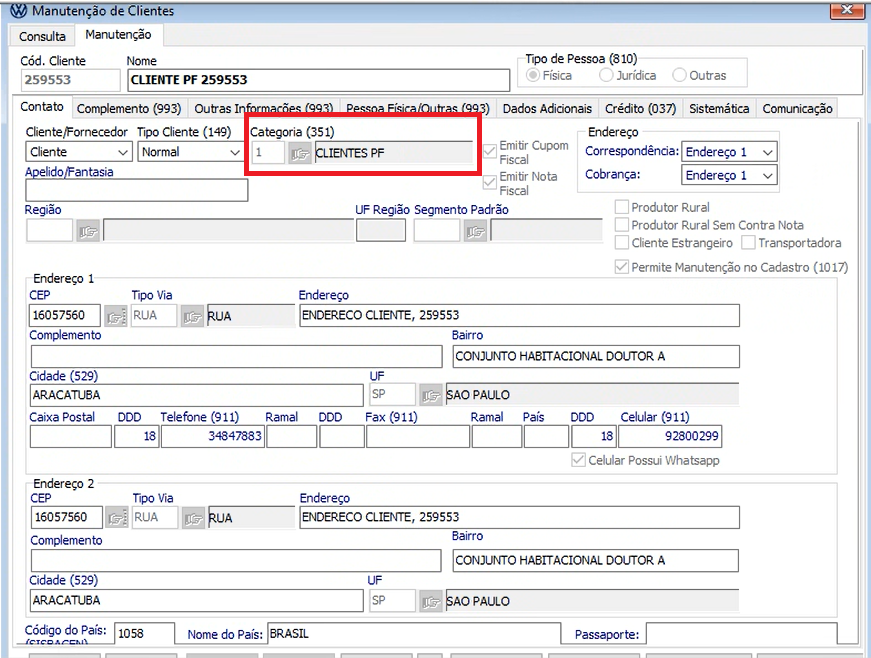Open the Região lookup hand icon
This screenshot has width=871, height=658.
click(x=89, y=231)
